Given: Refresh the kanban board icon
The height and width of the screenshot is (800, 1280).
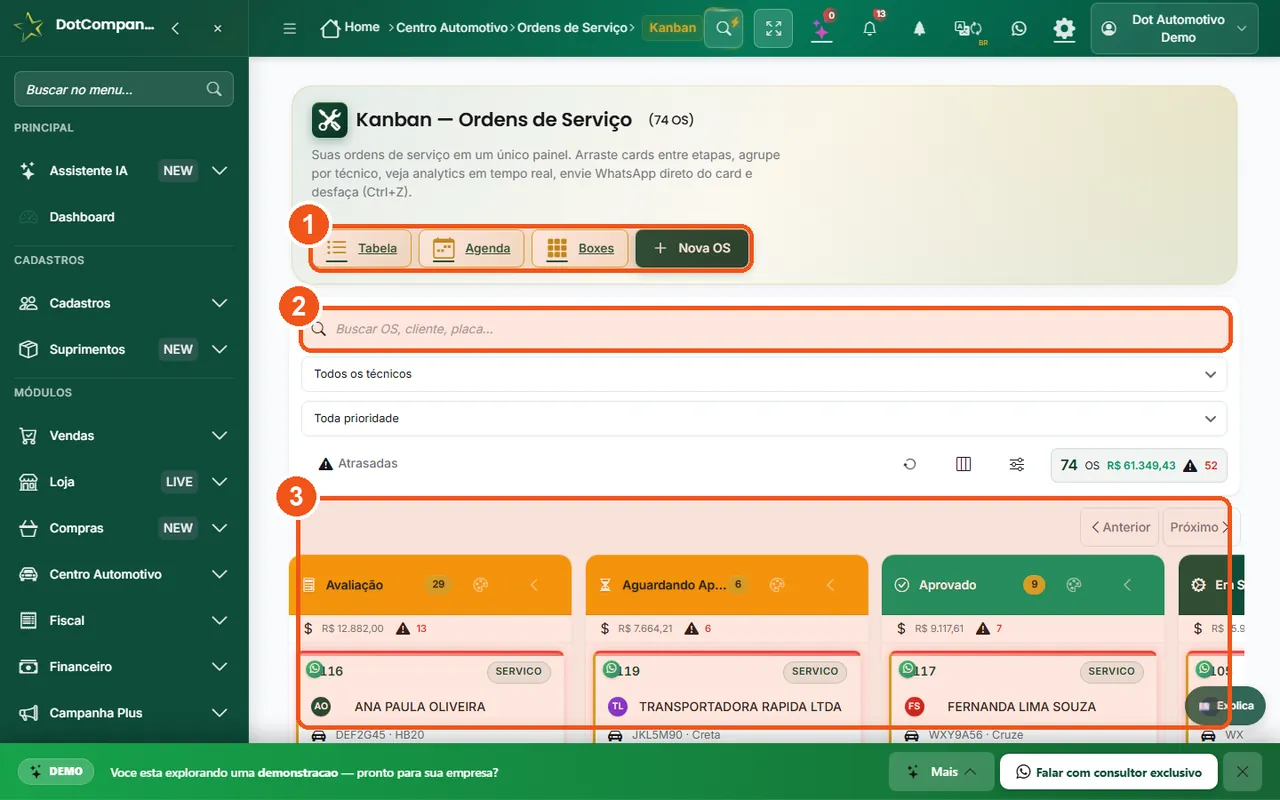Looking at the screenshot, I should 910,464.
